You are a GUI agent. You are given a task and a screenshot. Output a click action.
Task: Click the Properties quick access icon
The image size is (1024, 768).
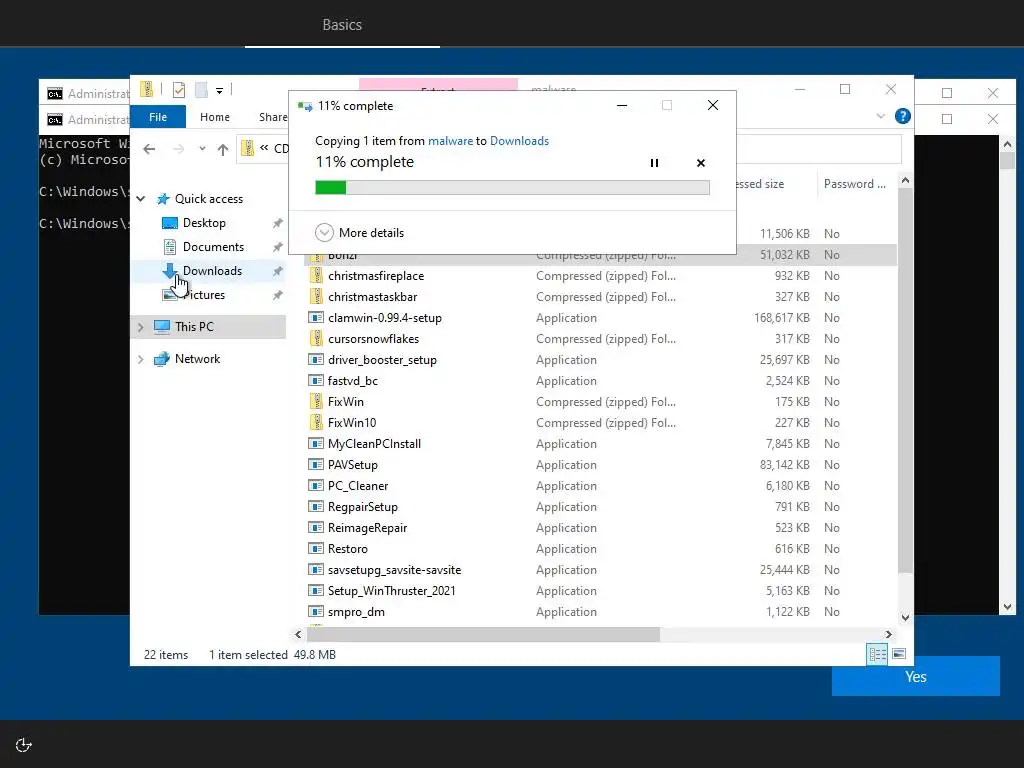pyautogui.click(x=178, y=90)
